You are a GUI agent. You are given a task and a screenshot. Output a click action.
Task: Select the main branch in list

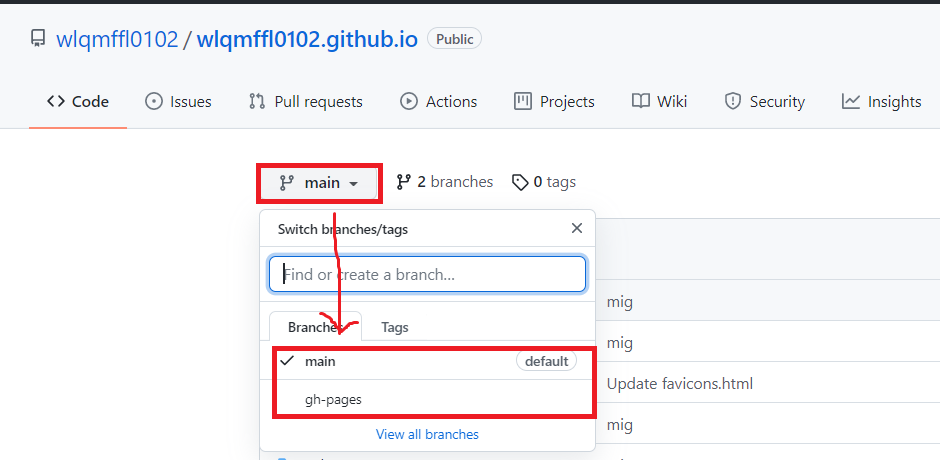tap(320, 361)
